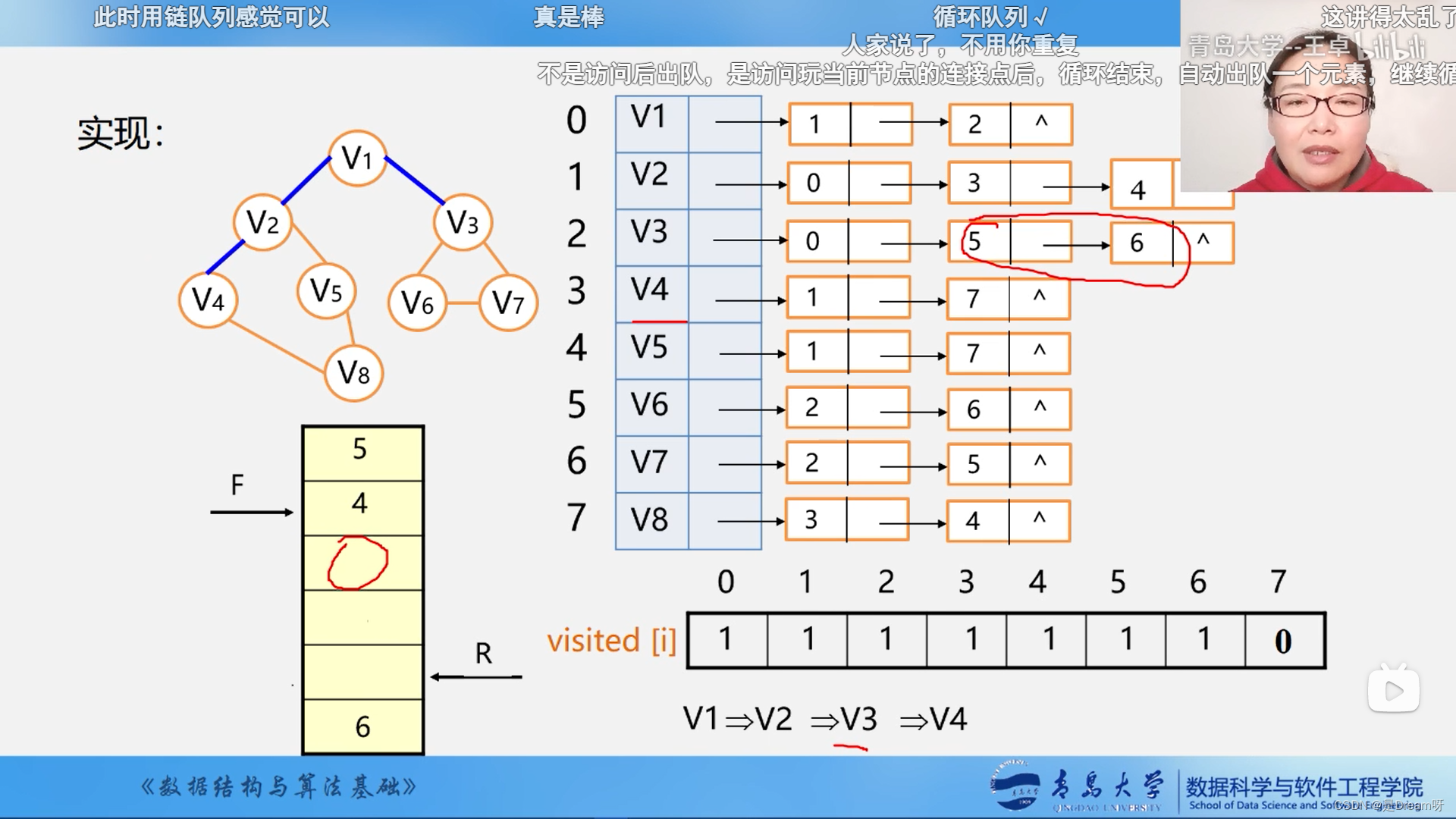Click V2 in the traversal sequence text

tap(773, 719)
